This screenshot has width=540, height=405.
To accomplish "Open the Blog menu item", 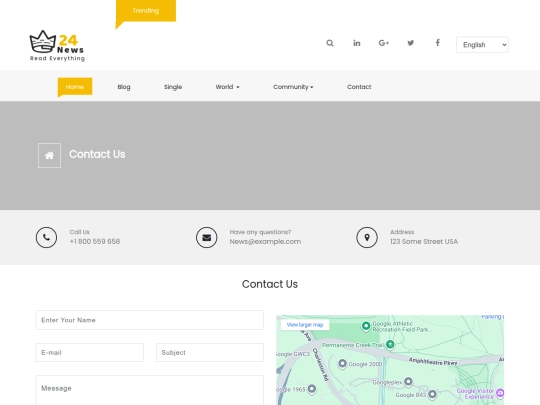I will click(124, 87).
